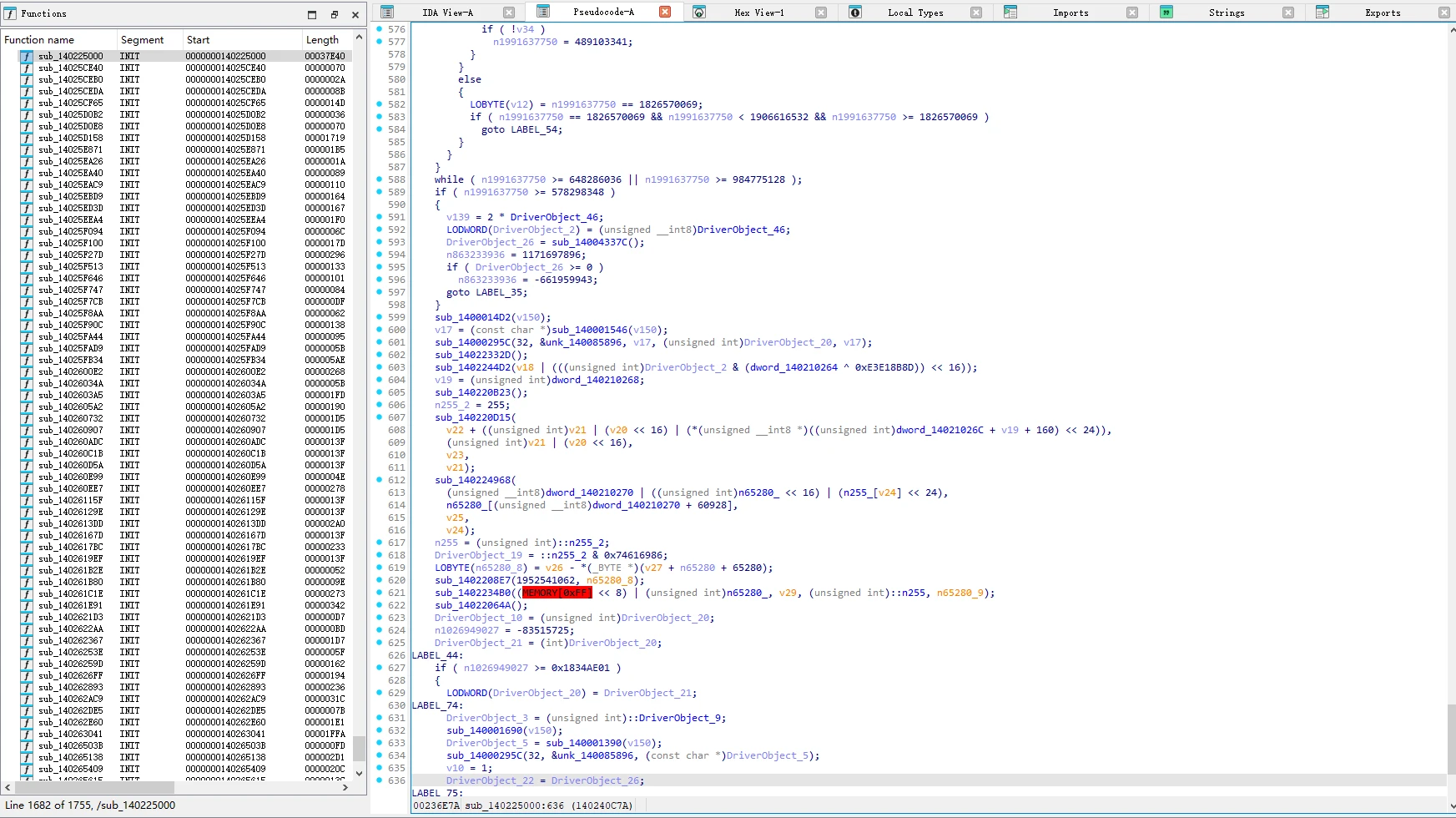Close the Local Types tab
This screenshot has height=818, width=1456.
(976, 13)
